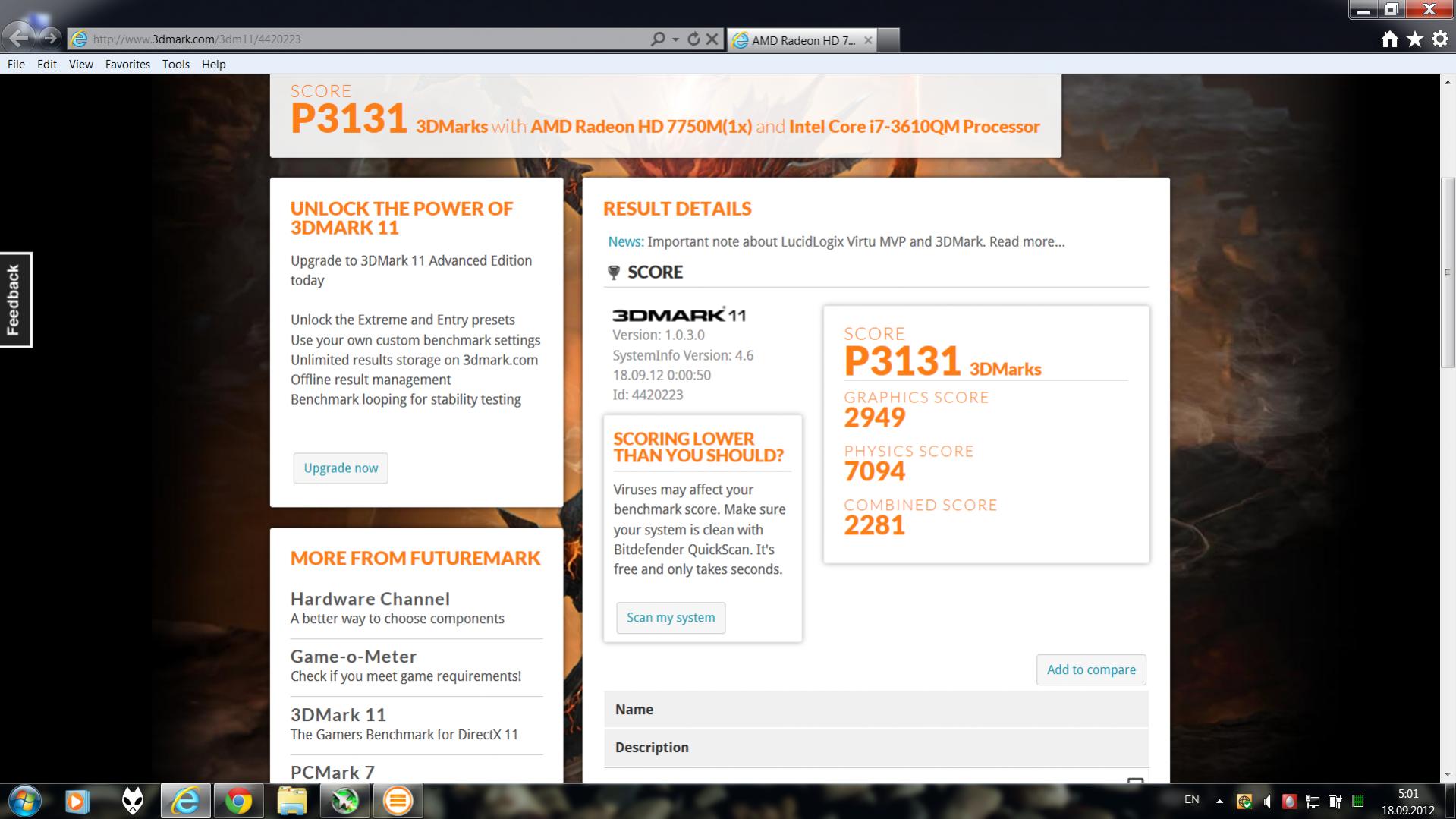Image resolution: width=1456 pixels, height=819 pixels.
Task: Open the Favorites star icon
Action: (1415, 39)
